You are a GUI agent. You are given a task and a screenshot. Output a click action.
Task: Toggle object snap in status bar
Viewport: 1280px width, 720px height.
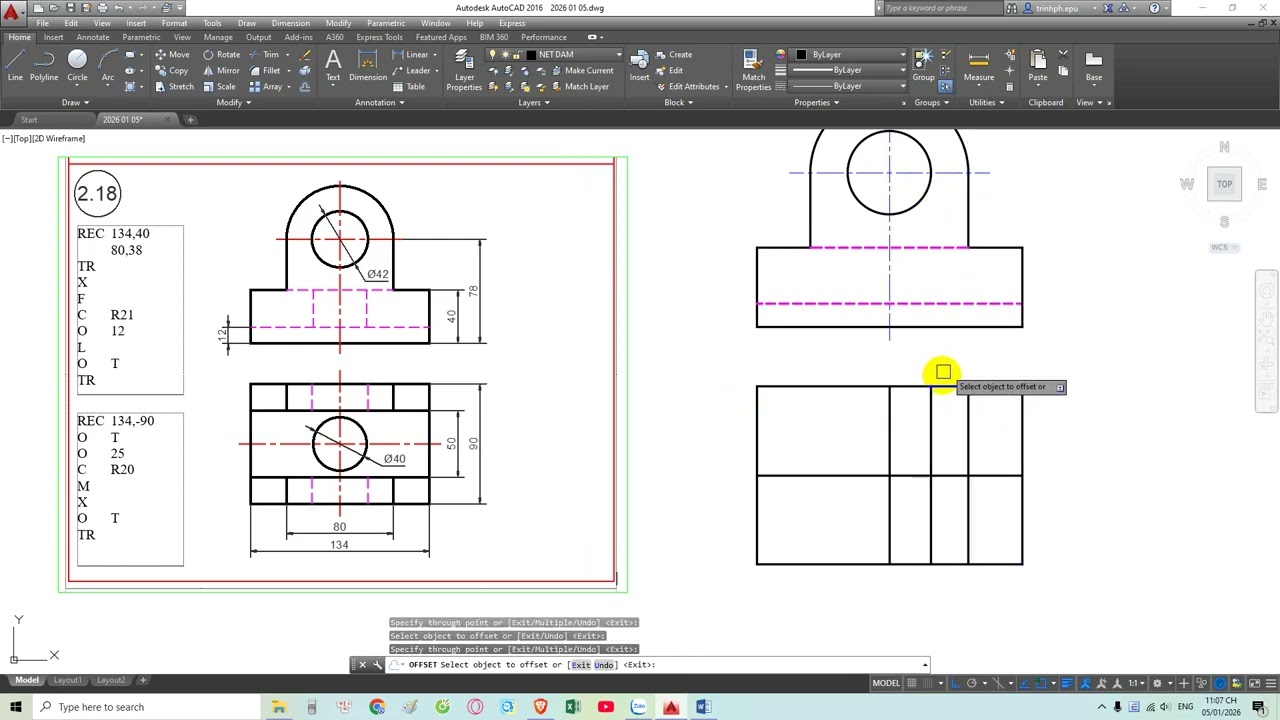tap(1041, 683)
